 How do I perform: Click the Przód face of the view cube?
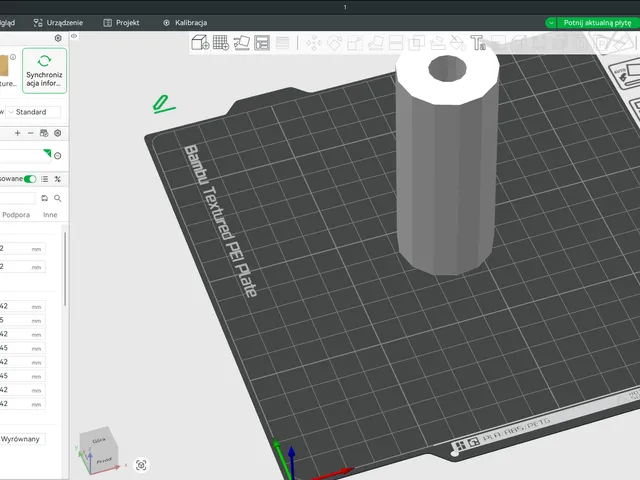[104, 460]
